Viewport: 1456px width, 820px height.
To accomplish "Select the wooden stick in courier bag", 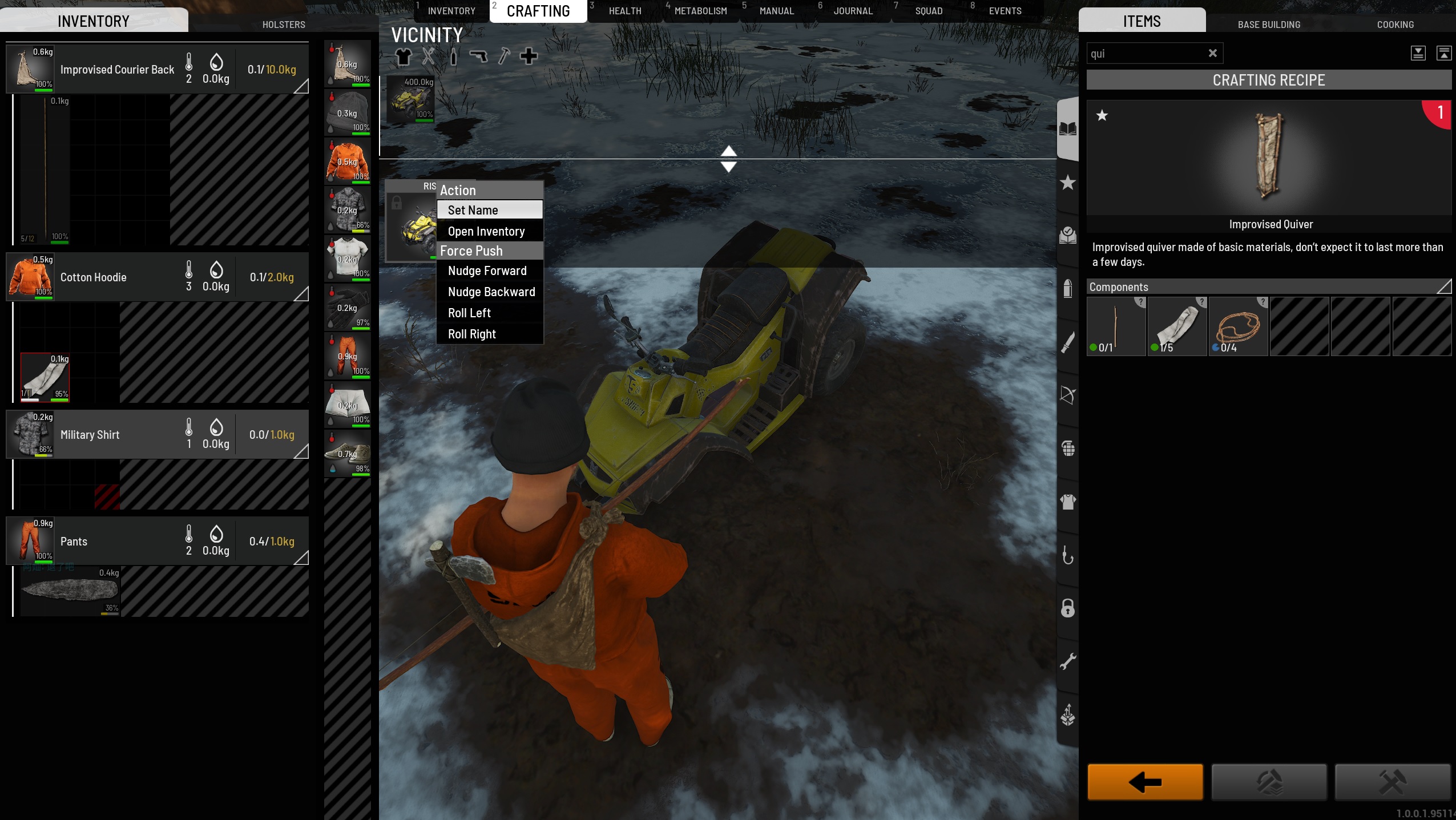I will pyautogui.click(x=45, y=170).
